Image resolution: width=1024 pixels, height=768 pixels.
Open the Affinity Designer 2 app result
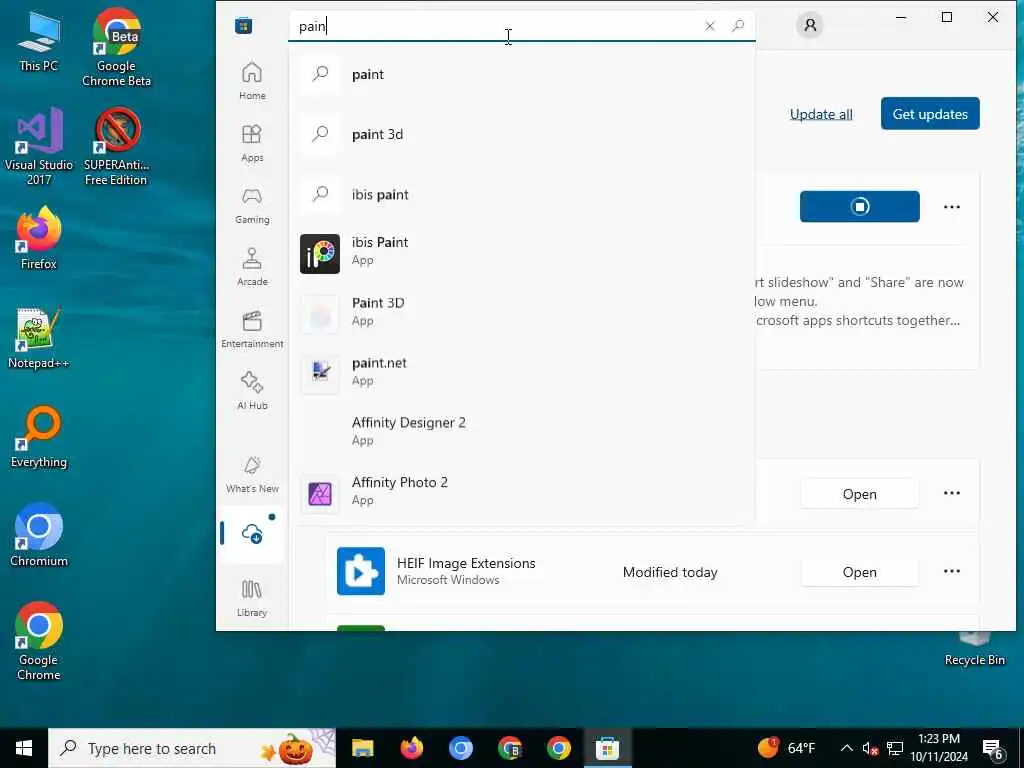point(522,433)
